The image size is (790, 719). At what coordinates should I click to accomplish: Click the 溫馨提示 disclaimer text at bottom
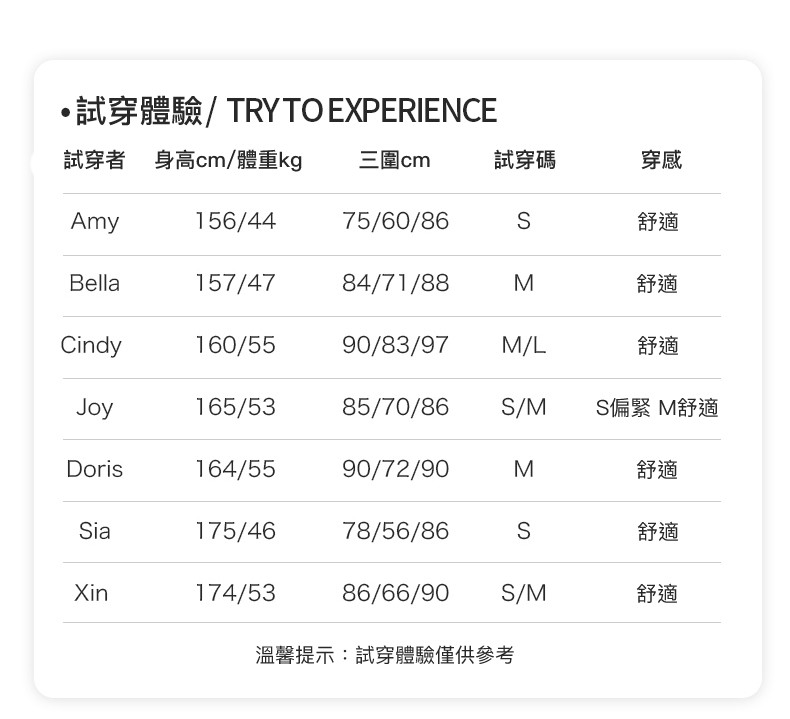pyautogui.click(x=384, y=655)
